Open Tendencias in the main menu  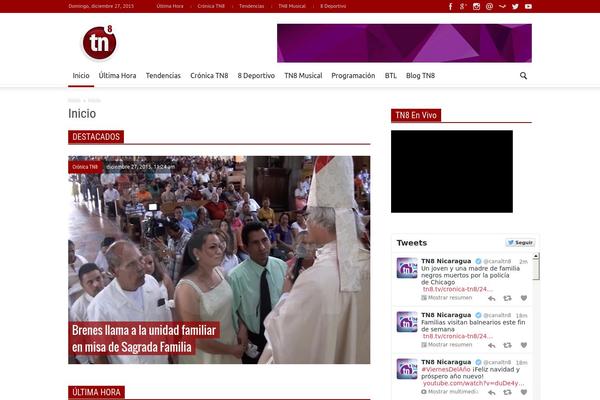tap(163, 76)
